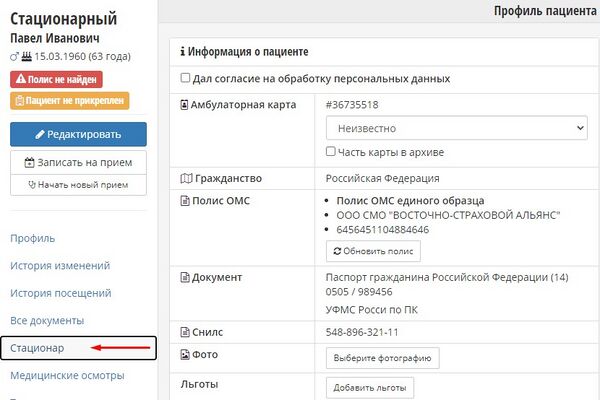Viewport: 600px width, 400px height.
Task: Click the male gender symbol icon
Action: [x=14, y=57]
